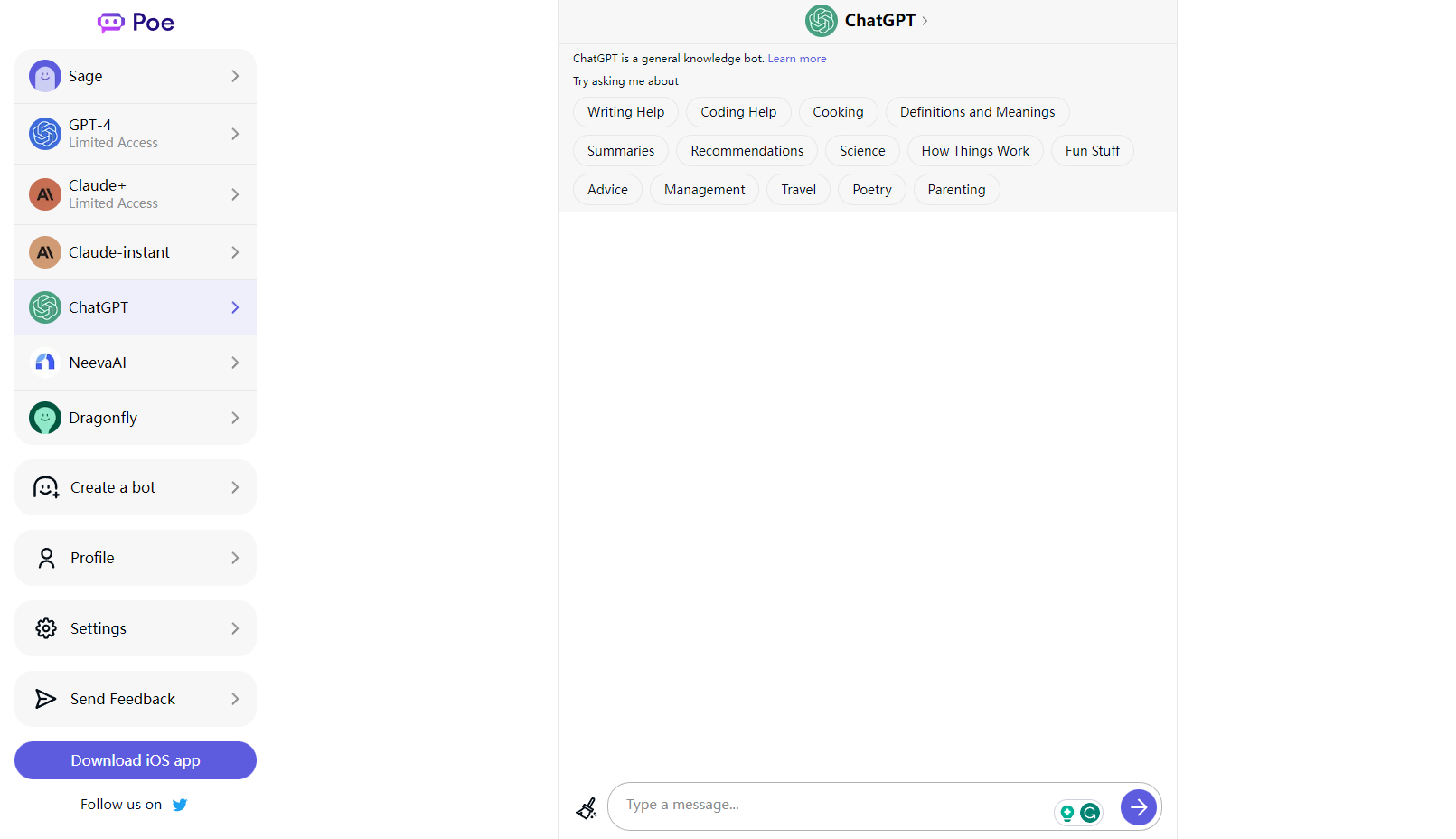
Task: Select the Fun Stuff chip
Action: [x=1092, y=151]
